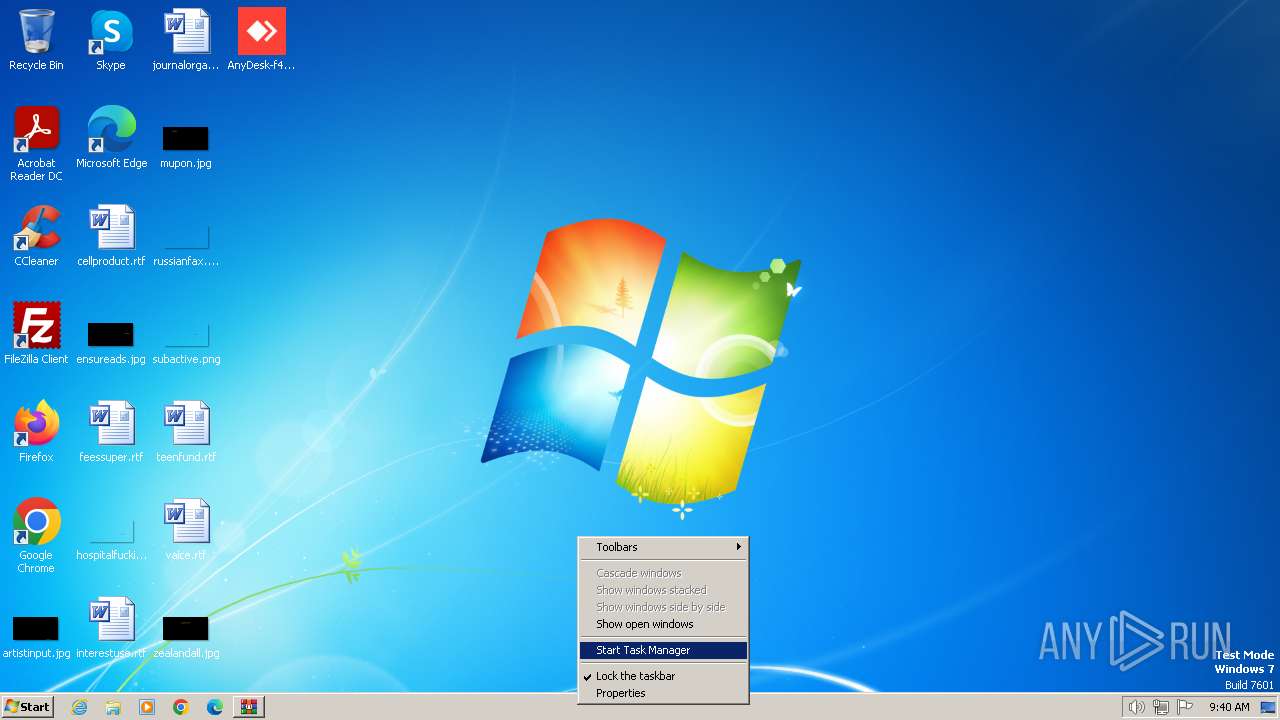Select the Skype desktop shortcut
The height and width of the screenshot is (720, 1280).
click(x=111, y=40)
